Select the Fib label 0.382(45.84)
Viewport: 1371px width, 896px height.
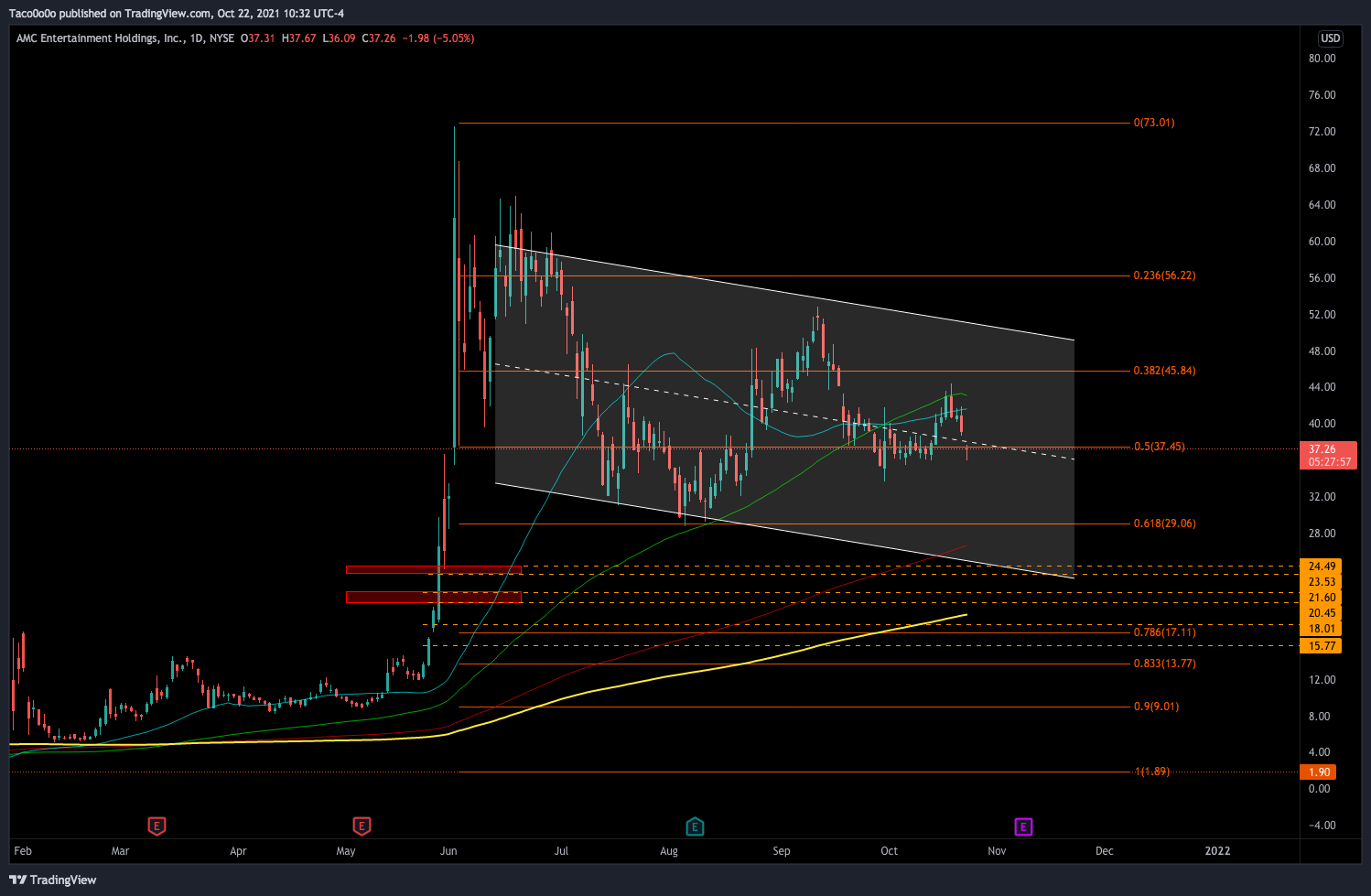click(1164, 371)
